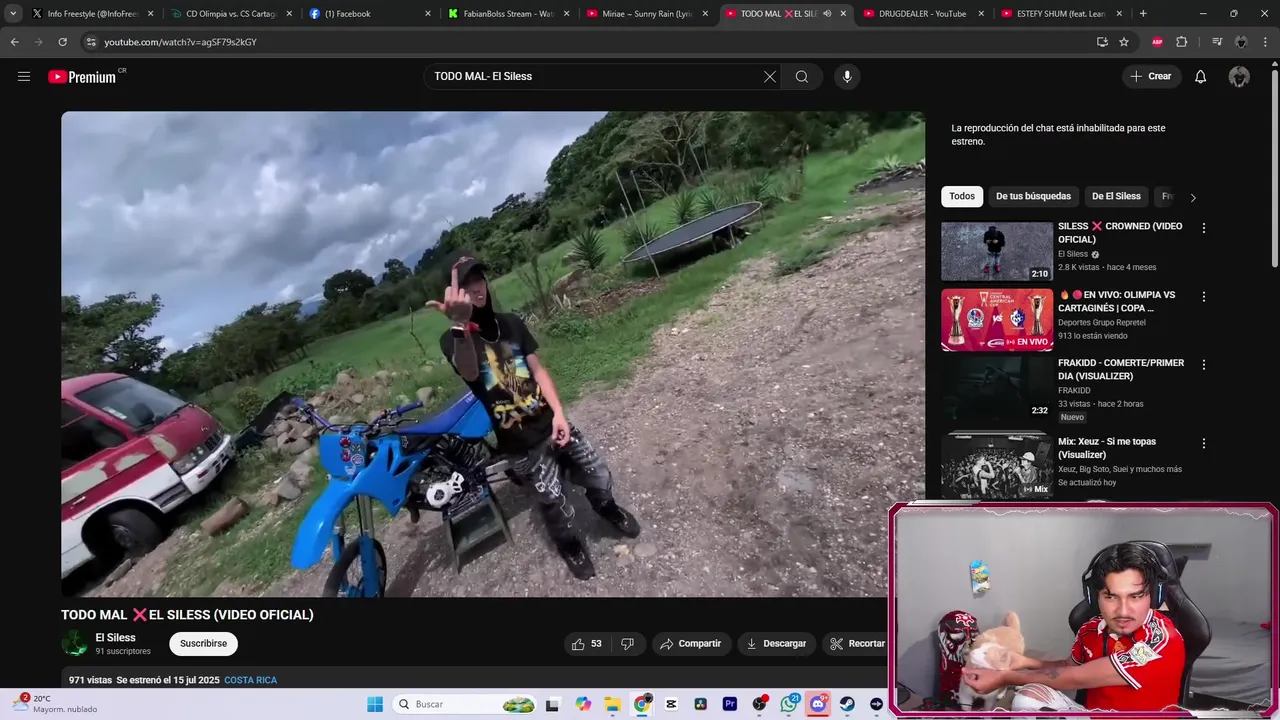Go to YouTube Premium home logo
The width and height of the screenshot is (1280, 720).
click(x=82, y=77)
